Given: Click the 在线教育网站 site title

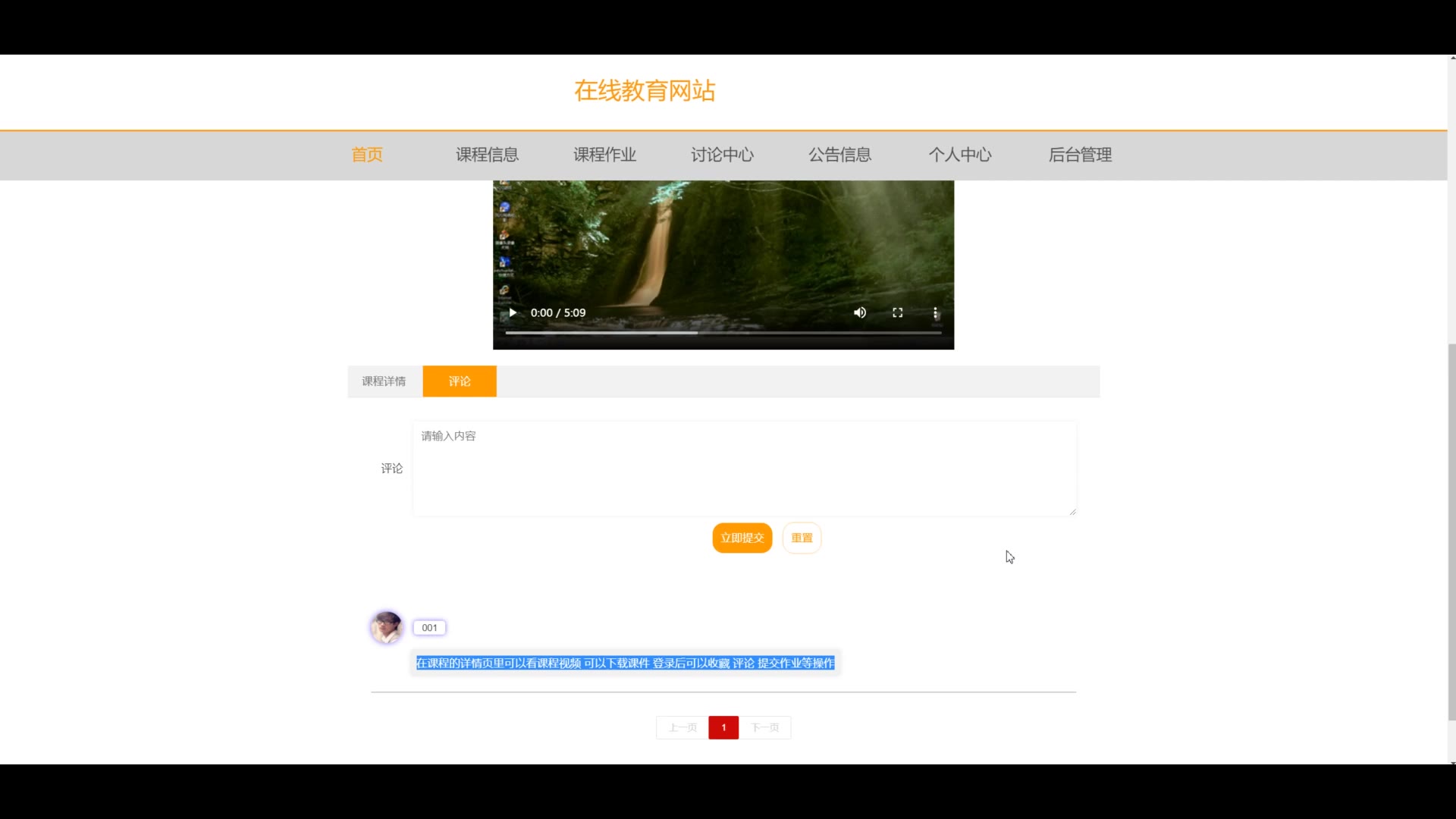Looking at the screenshot, I should (645, 91).
